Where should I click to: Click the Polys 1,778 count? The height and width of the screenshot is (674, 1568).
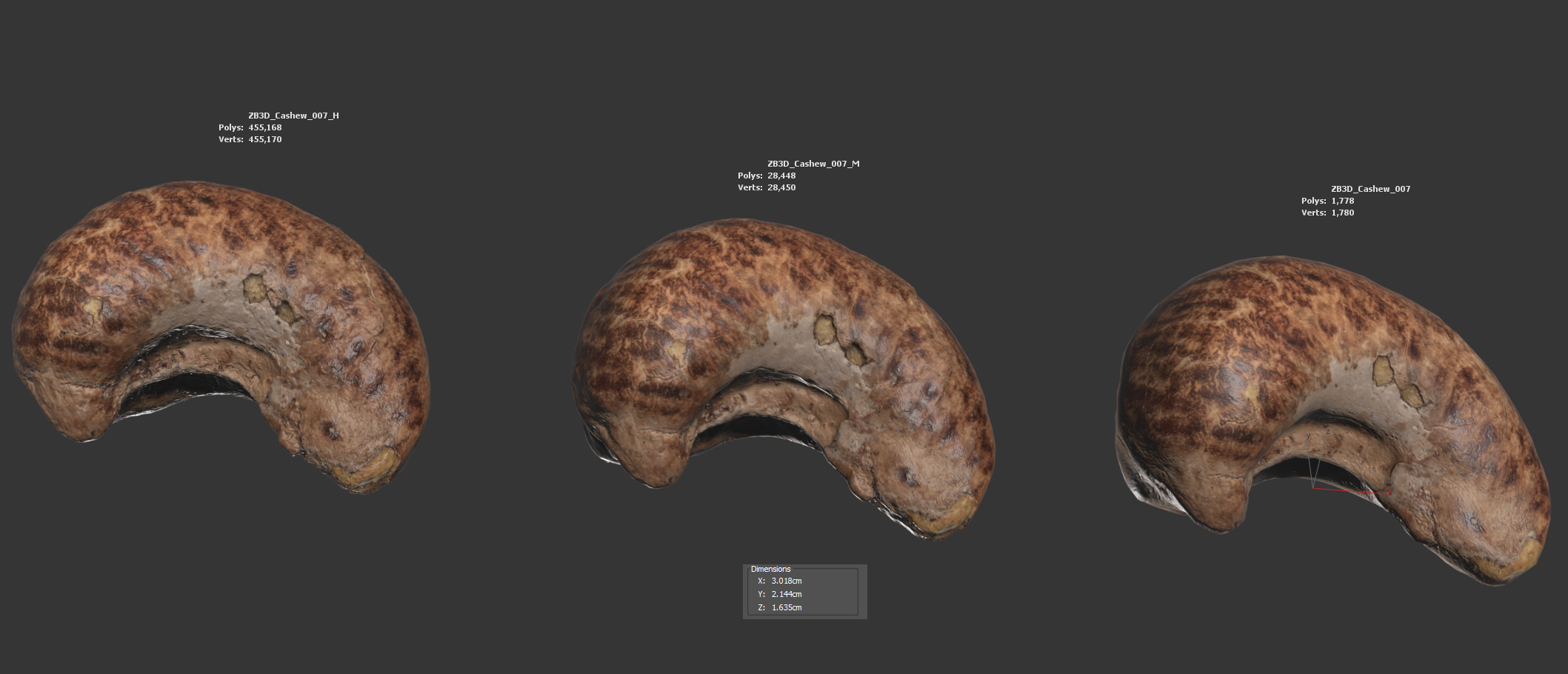[x=1342, y=201]
